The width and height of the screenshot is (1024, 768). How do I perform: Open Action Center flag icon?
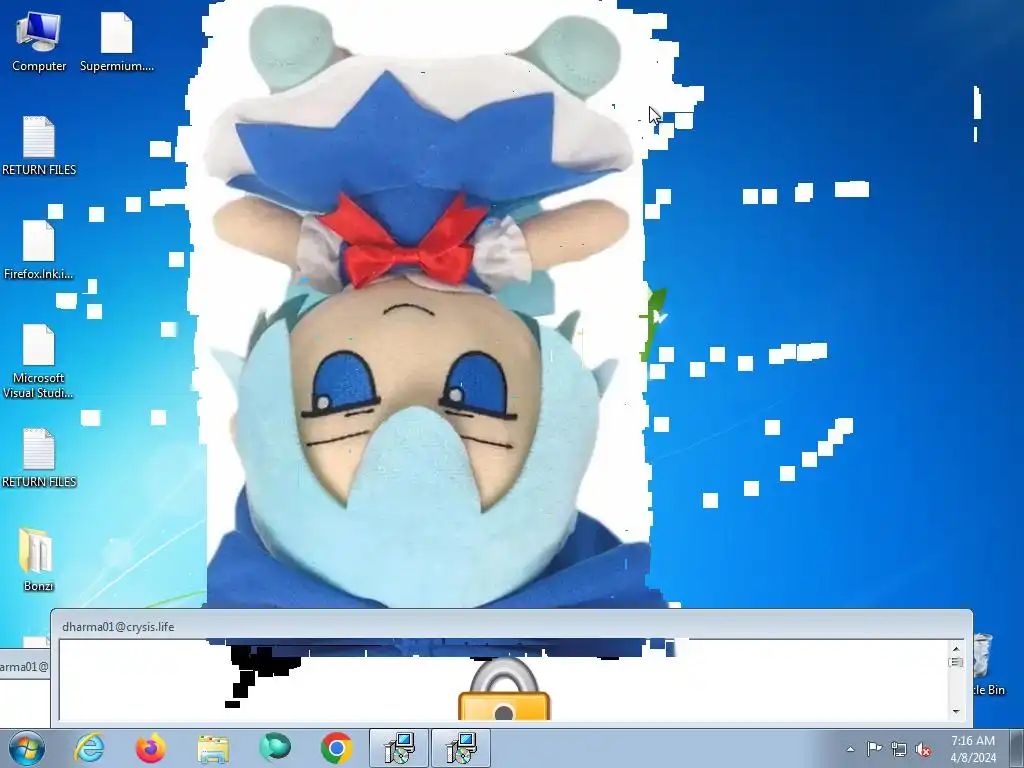point(874,749)
